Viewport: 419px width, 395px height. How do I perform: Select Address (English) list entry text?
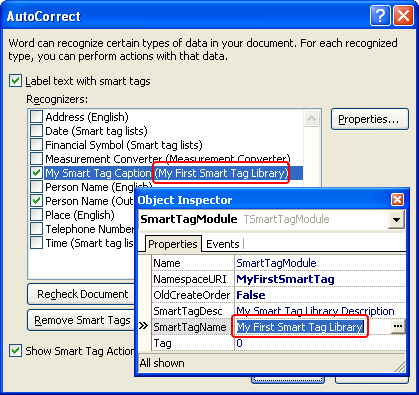[x=87, y=117]
